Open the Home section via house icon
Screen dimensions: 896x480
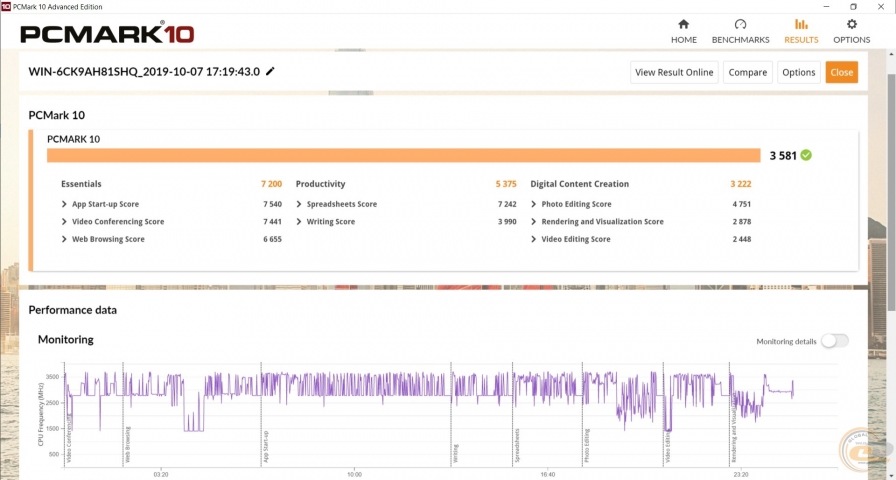(683, 25)
